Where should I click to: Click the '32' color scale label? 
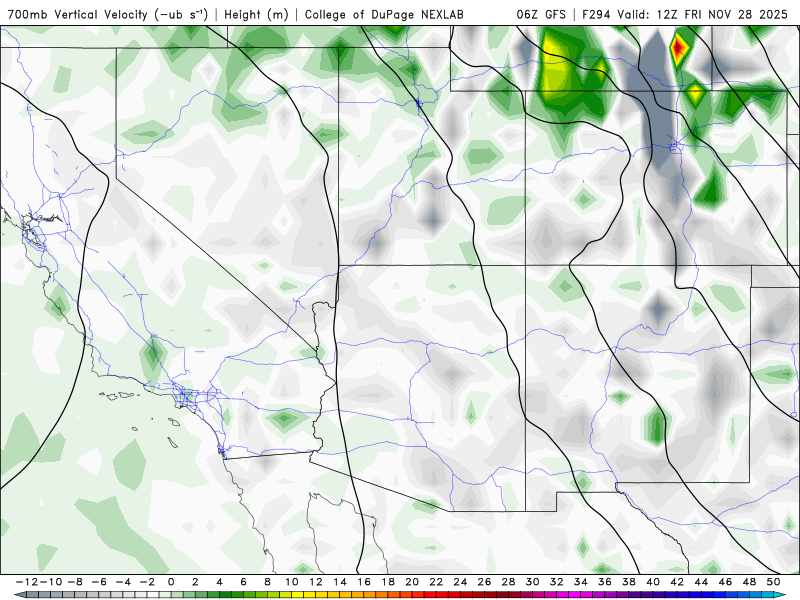[557, 582]
